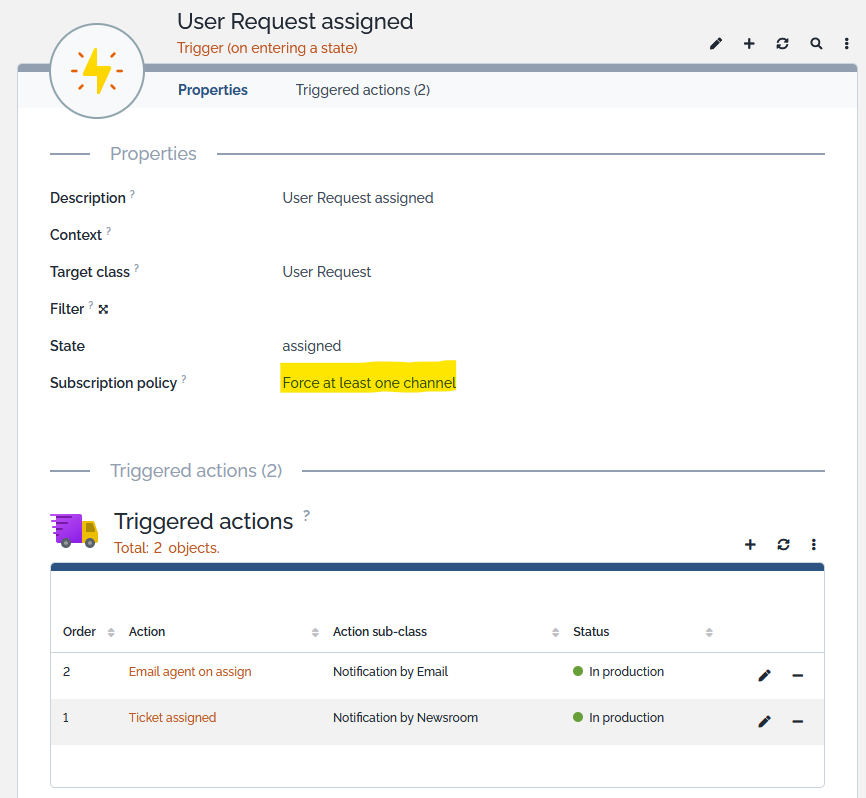
Task: Remove the Ticket assigned row
Action: pyautogui.click(x=797, y=721)
